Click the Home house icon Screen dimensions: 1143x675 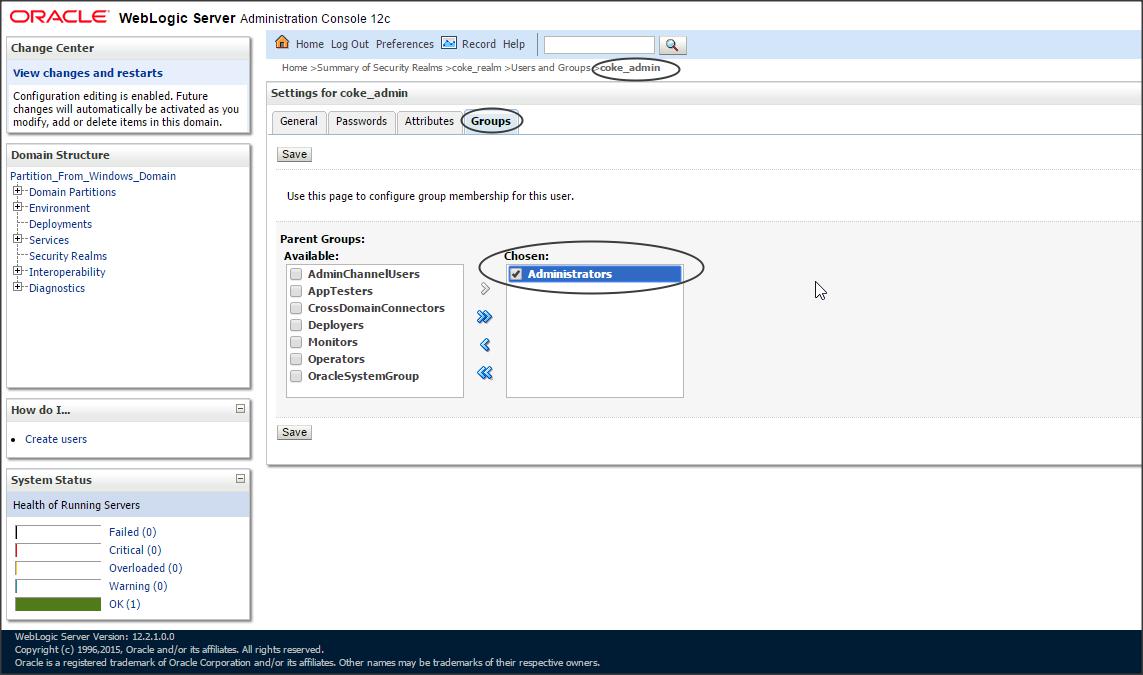282,42
